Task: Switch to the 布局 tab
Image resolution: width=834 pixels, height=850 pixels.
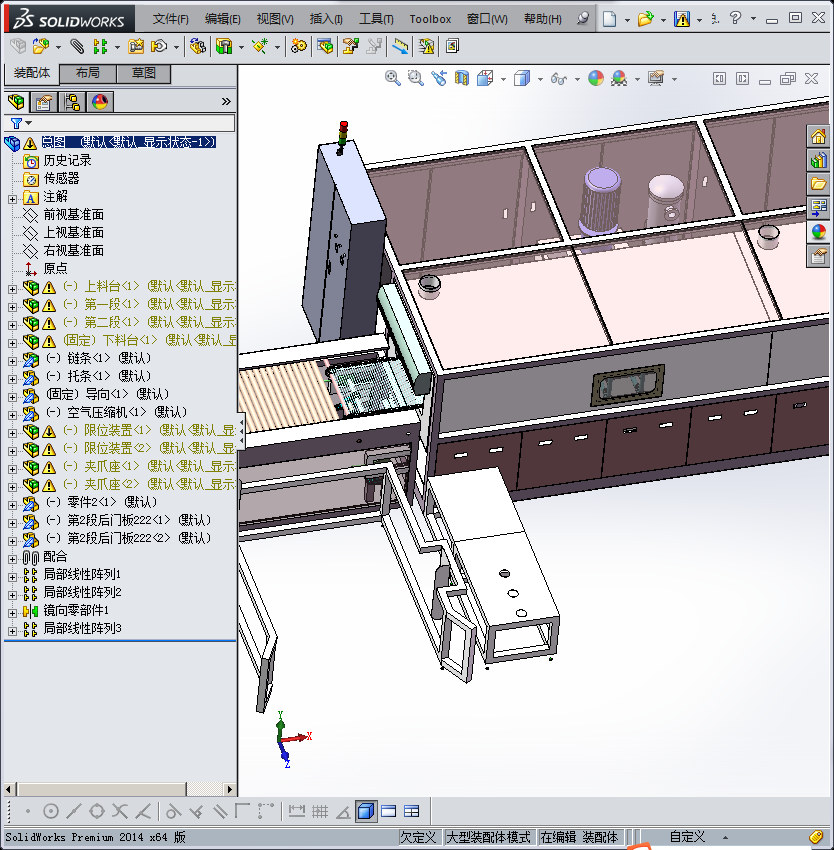Action: [x=88, y=74]
